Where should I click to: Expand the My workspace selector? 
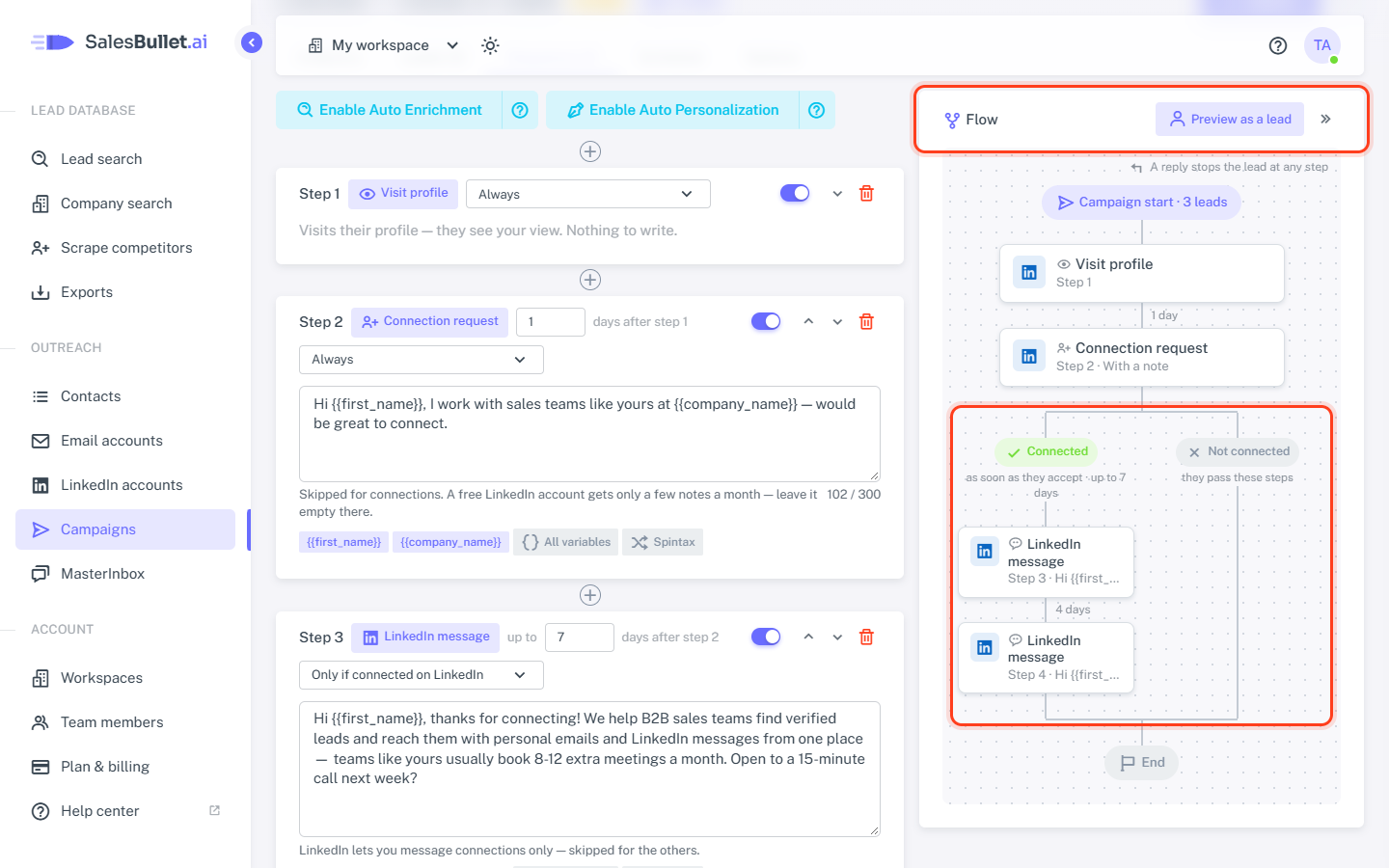point(383,45)
